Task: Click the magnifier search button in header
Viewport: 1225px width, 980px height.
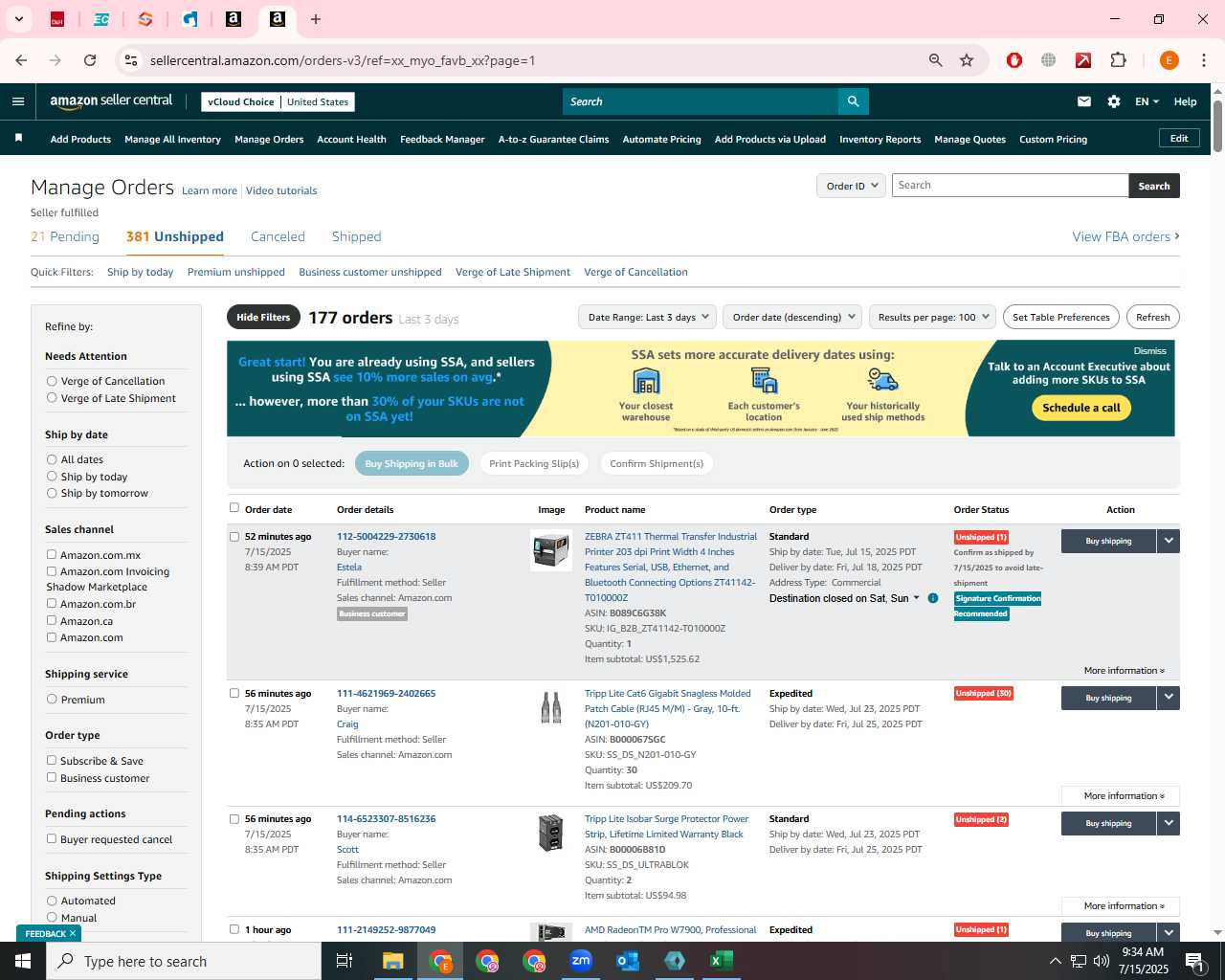Action: tap(853, 101)
